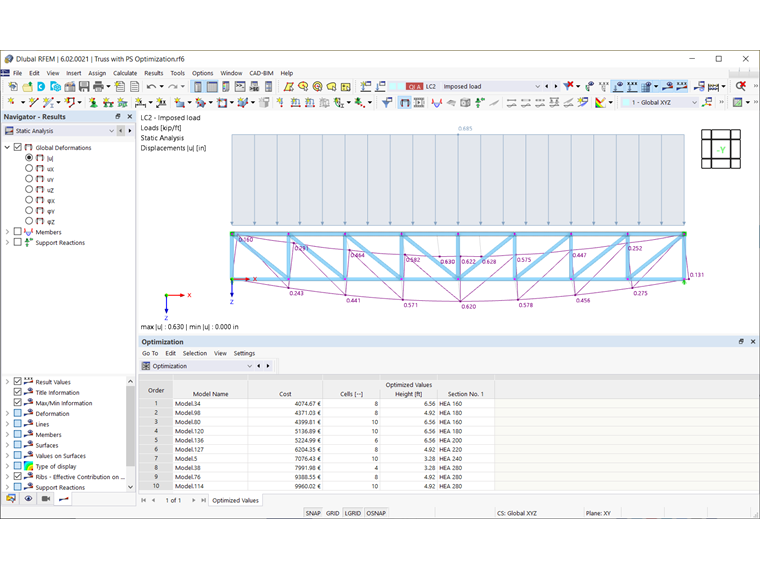Uncheck the Global Deformations checkbox
Viewport: 760px width, 570px height.
click(x=18, y=147)
